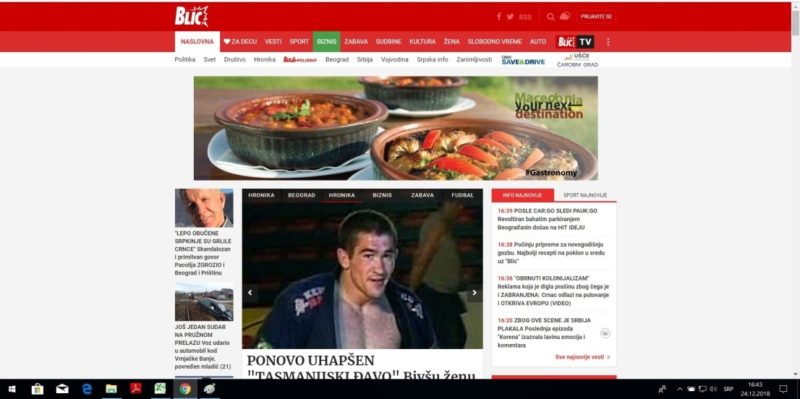Expand the three-dot more sections menu
Screen dimensions: 800x399
pos(608,42)
